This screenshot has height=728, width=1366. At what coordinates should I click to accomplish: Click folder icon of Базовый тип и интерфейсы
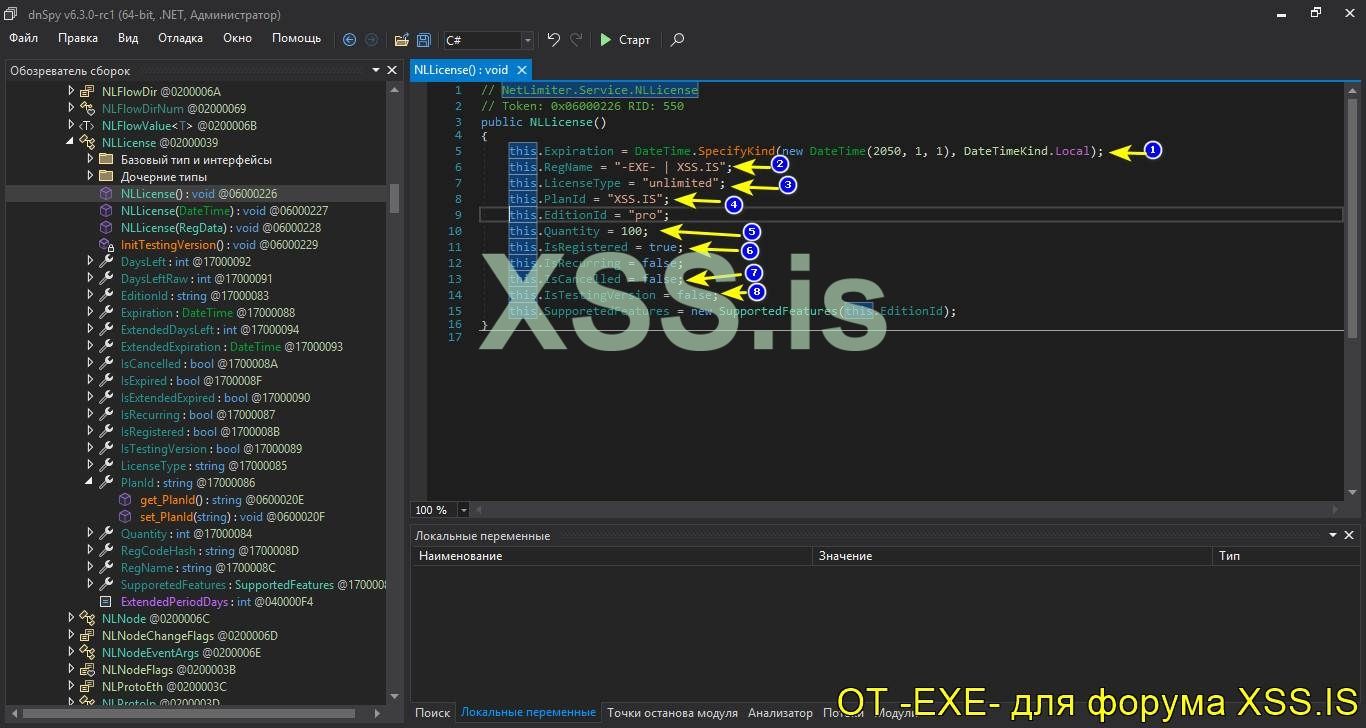coord(106,160)
